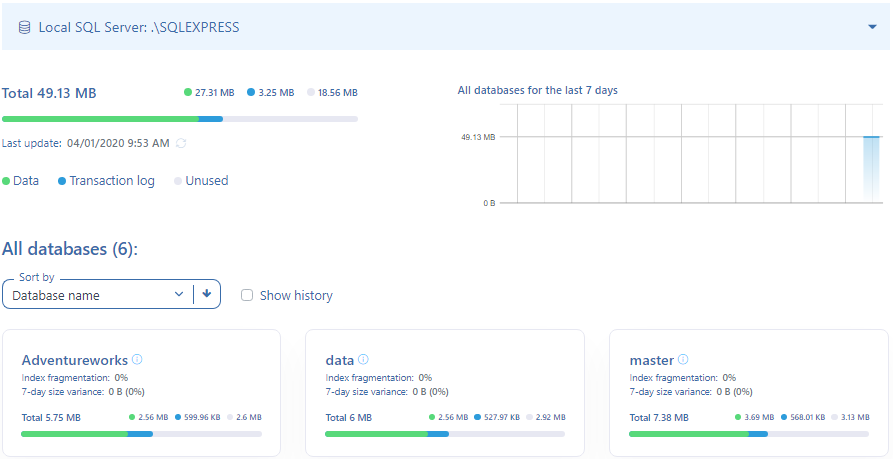Toggle the Transaction log legend label
This screenshot has width=893, height=459.
coord(112,181)
